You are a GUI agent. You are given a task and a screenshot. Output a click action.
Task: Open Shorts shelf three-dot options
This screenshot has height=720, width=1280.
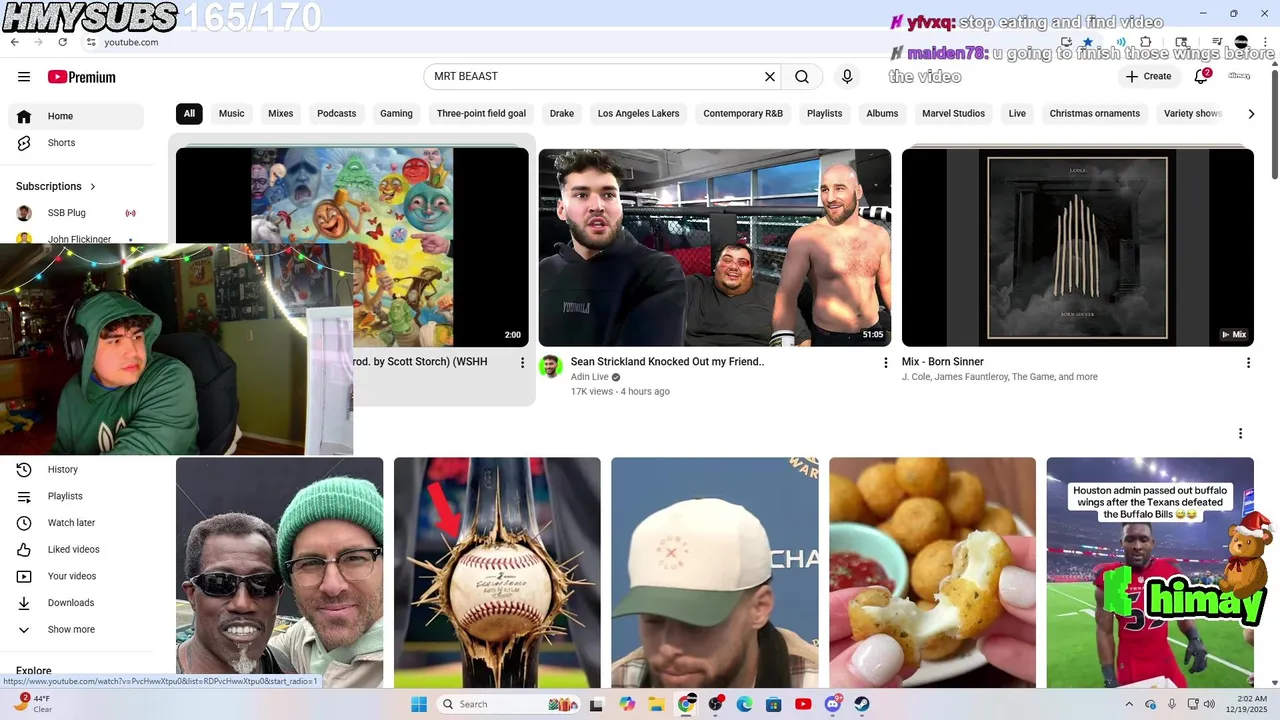[1240, 433]
